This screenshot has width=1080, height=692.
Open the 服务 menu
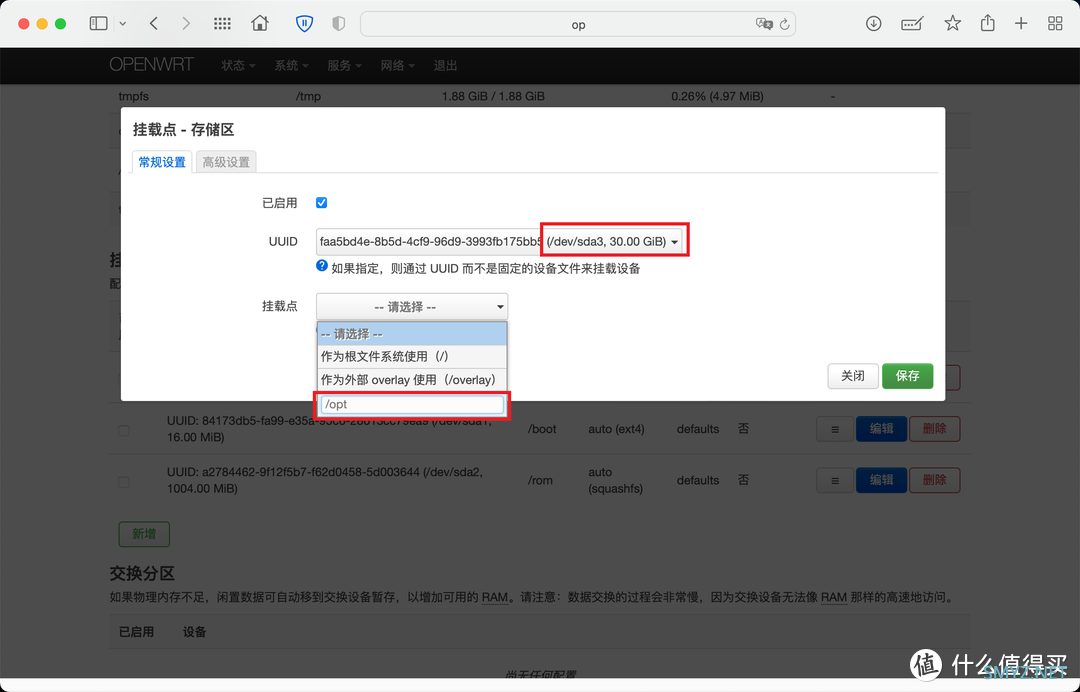click(344, 65)
